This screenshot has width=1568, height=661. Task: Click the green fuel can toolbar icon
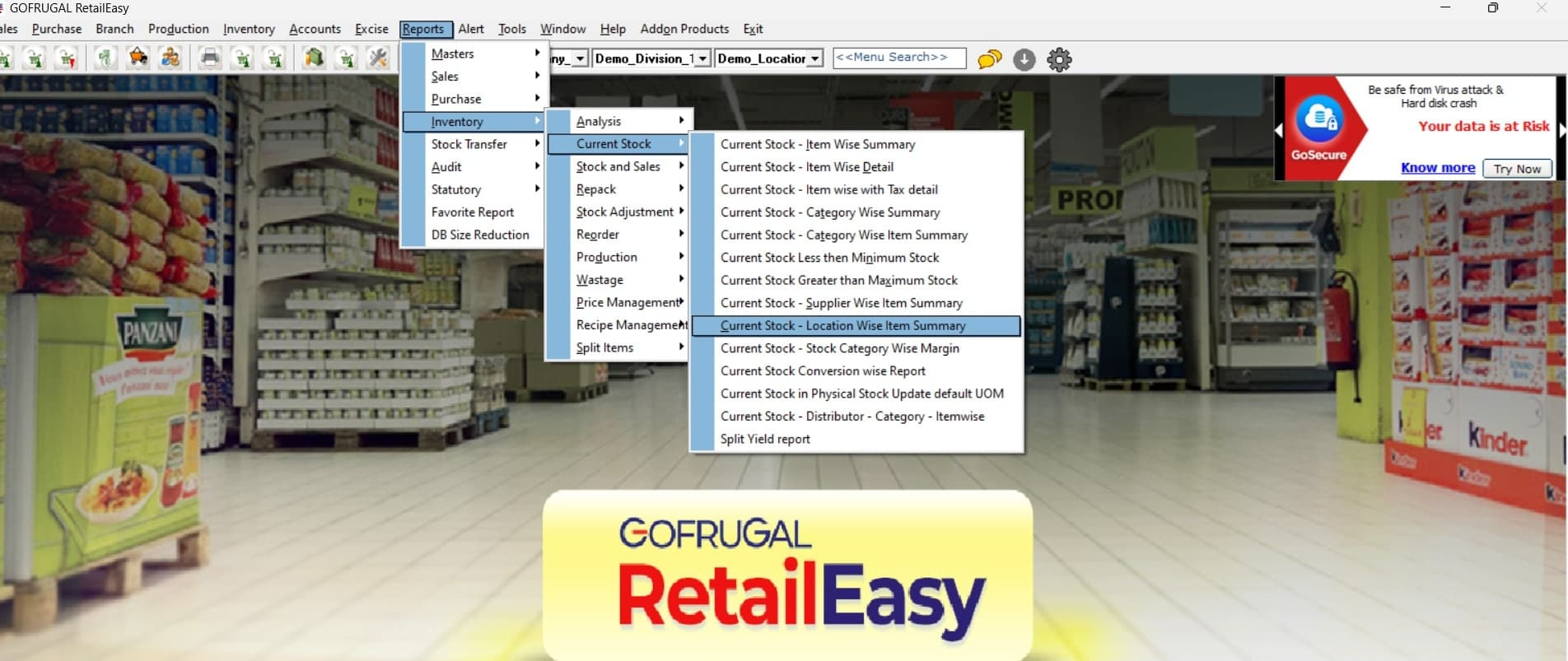[314, 58]
